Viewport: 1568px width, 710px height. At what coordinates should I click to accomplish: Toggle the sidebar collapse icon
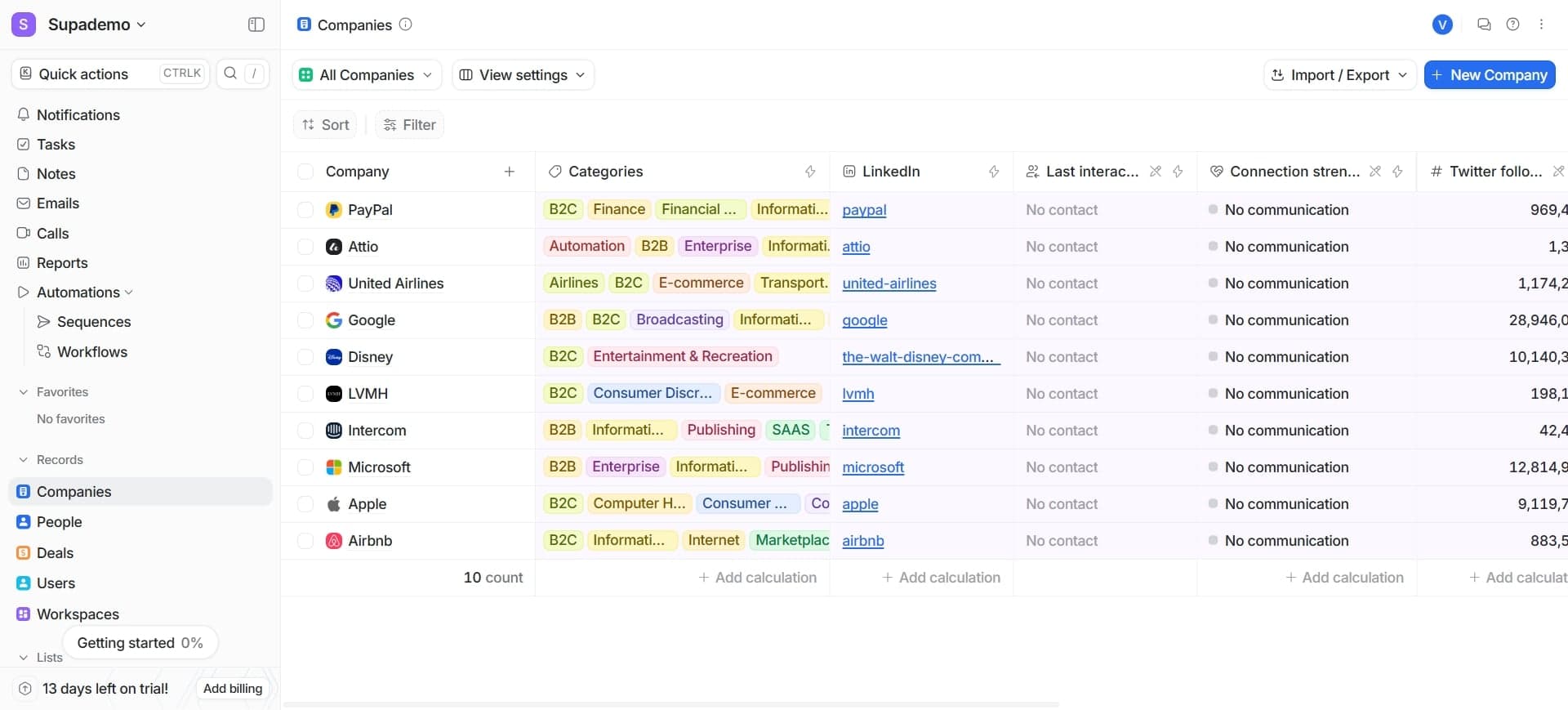pos(256,25)
